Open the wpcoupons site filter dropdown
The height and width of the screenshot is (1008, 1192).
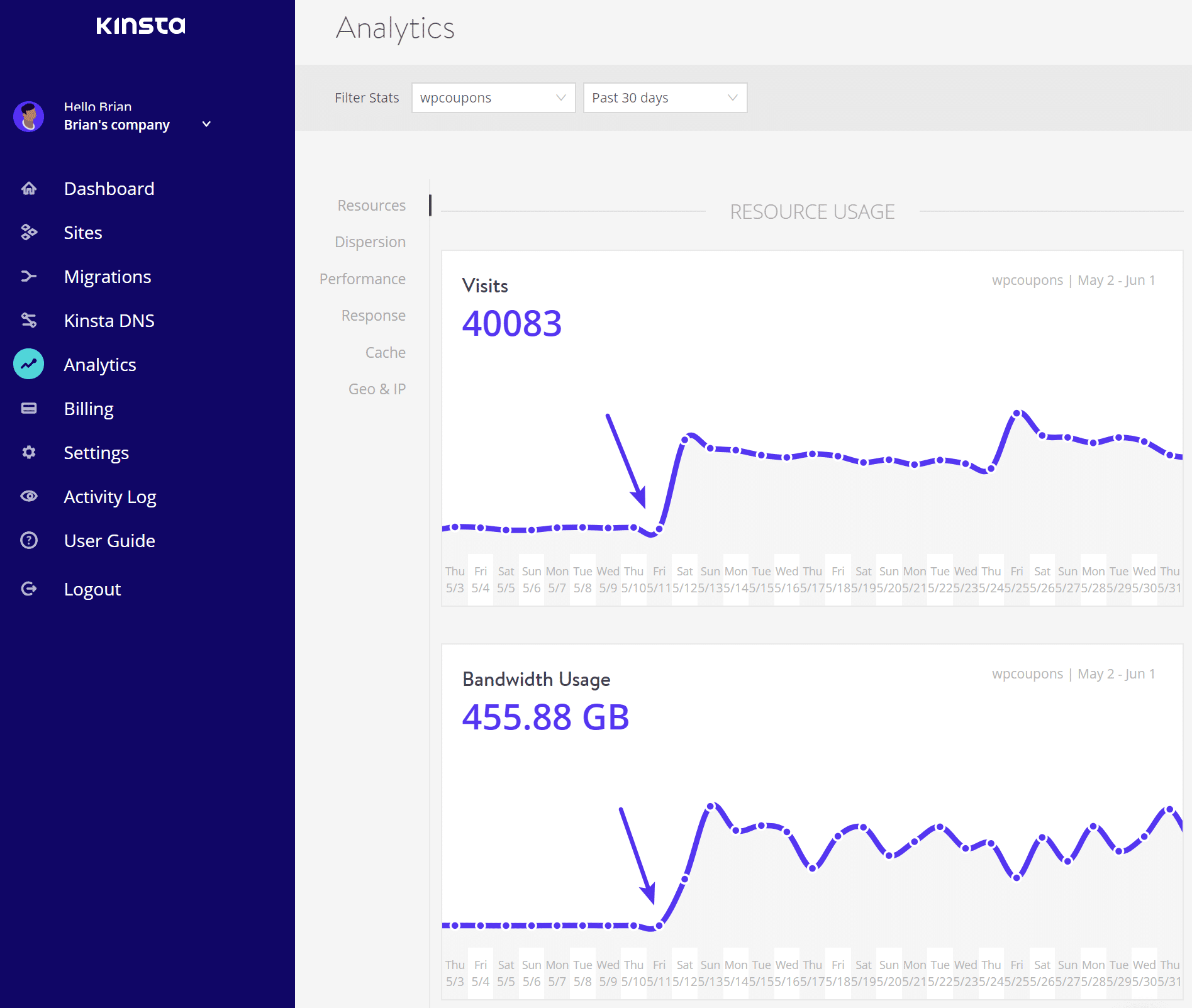493,97
